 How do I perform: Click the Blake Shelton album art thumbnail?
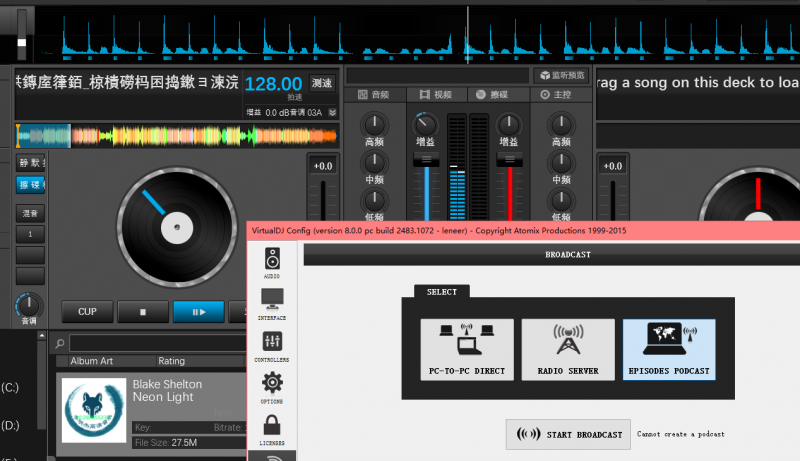(93, 411)
